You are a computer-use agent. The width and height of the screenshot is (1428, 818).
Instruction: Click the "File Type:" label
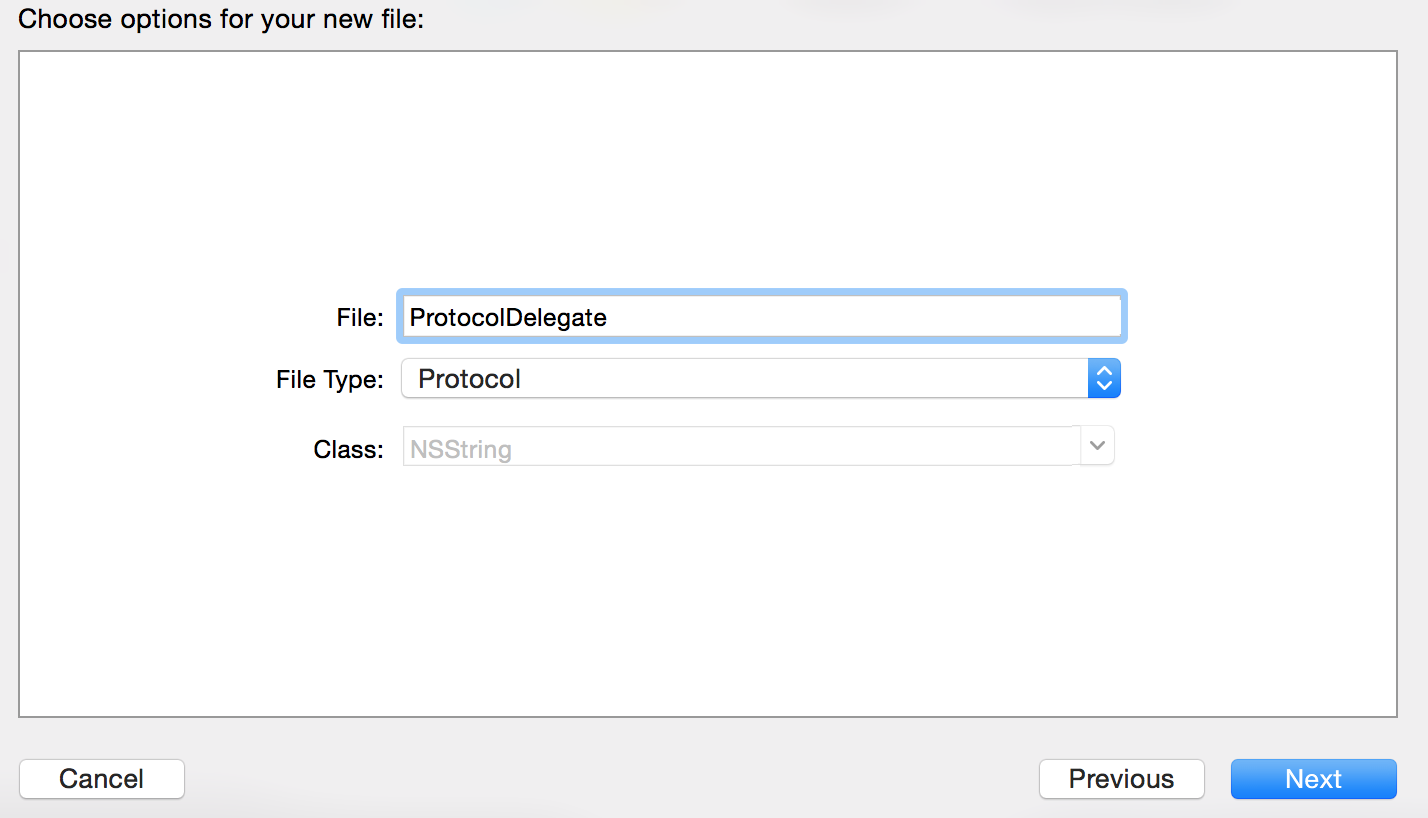330,380
